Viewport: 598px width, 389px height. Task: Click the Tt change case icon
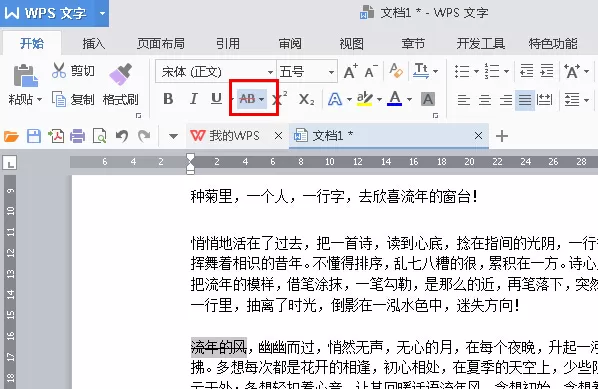click(x=421, y=71)
